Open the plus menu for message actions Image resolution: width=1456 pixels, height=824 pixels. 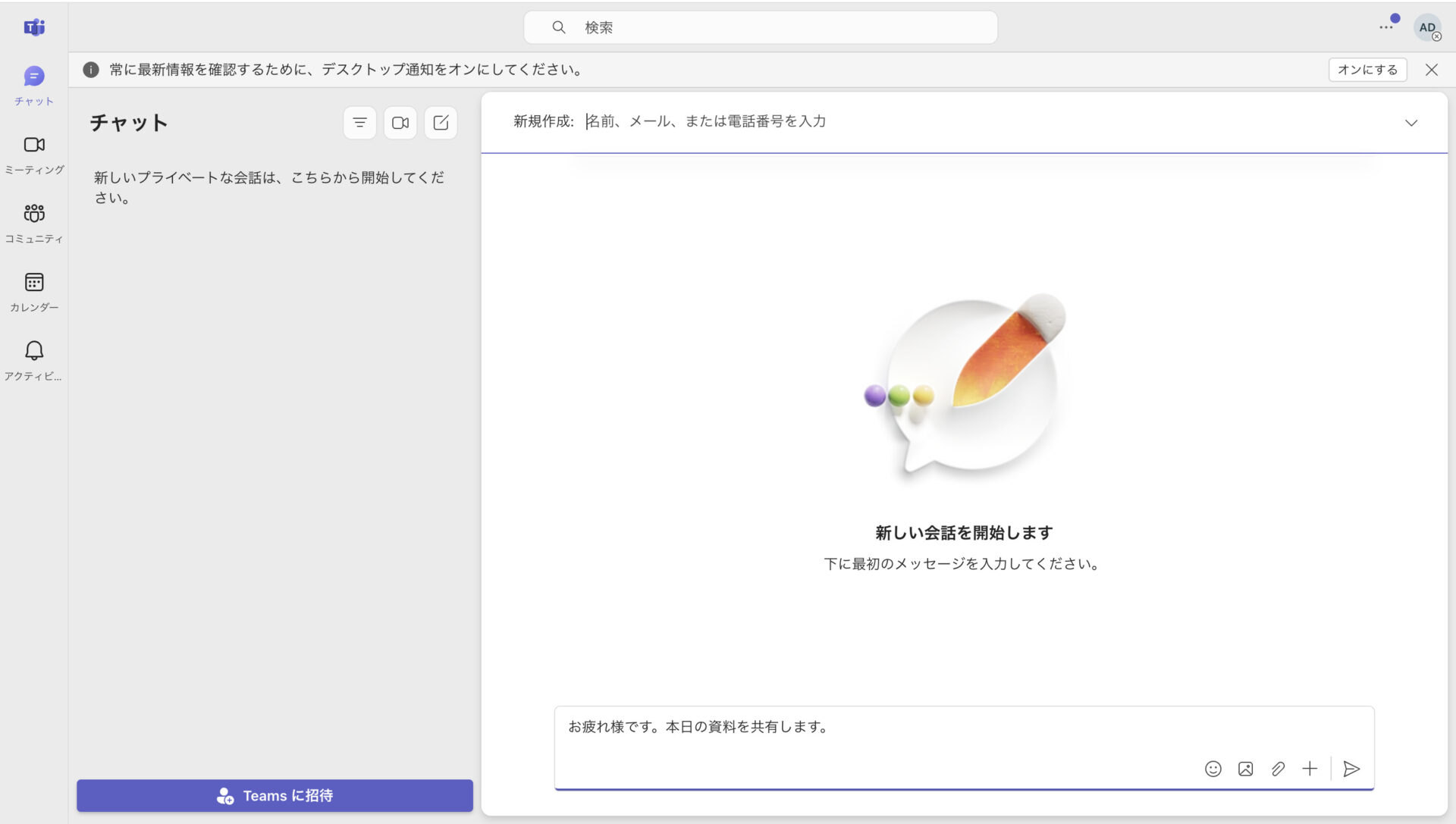click(1310, 769)
